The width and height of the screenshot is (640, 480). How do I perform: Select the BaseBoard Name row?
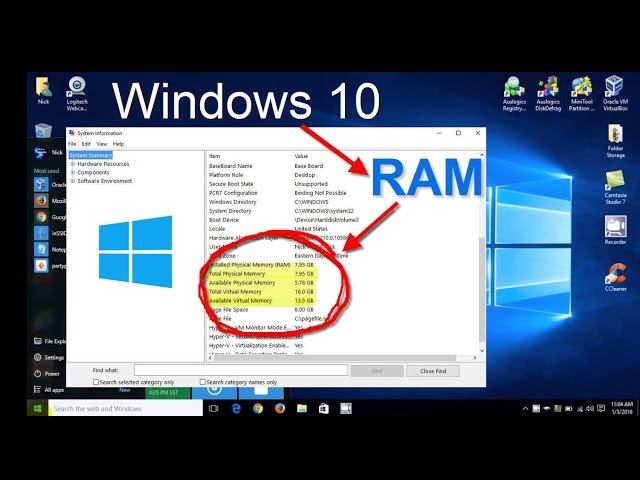(266, 166)
